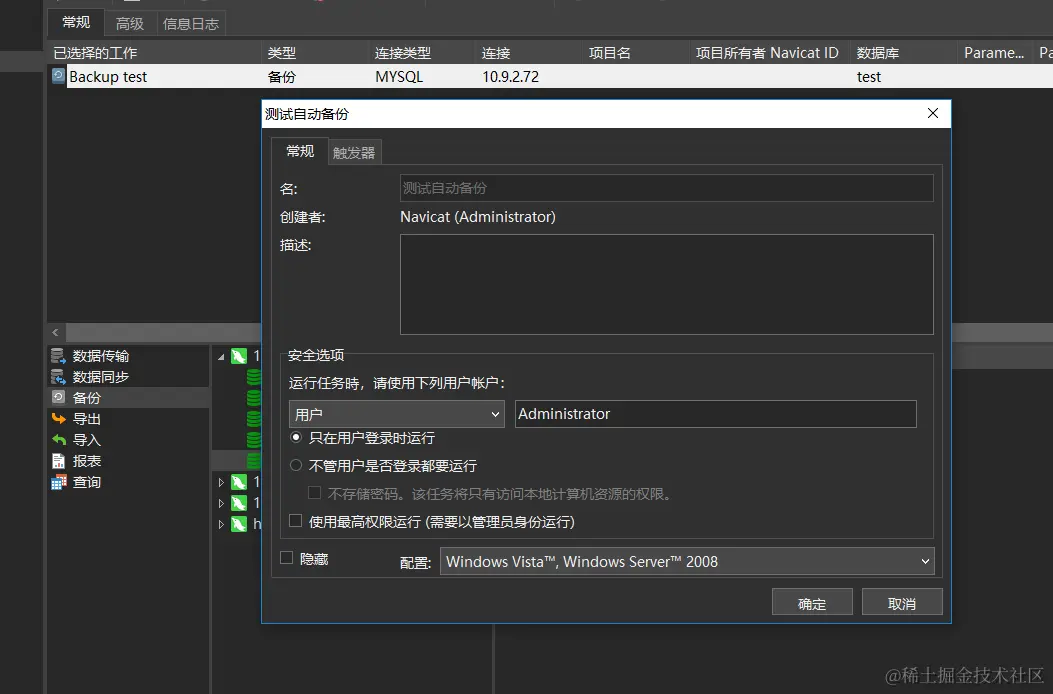Image resolution: width=1053 pixels, height=694 pixels.
Task: Open 信息日志 tab in main window
Action: click(x=191, y=24)
